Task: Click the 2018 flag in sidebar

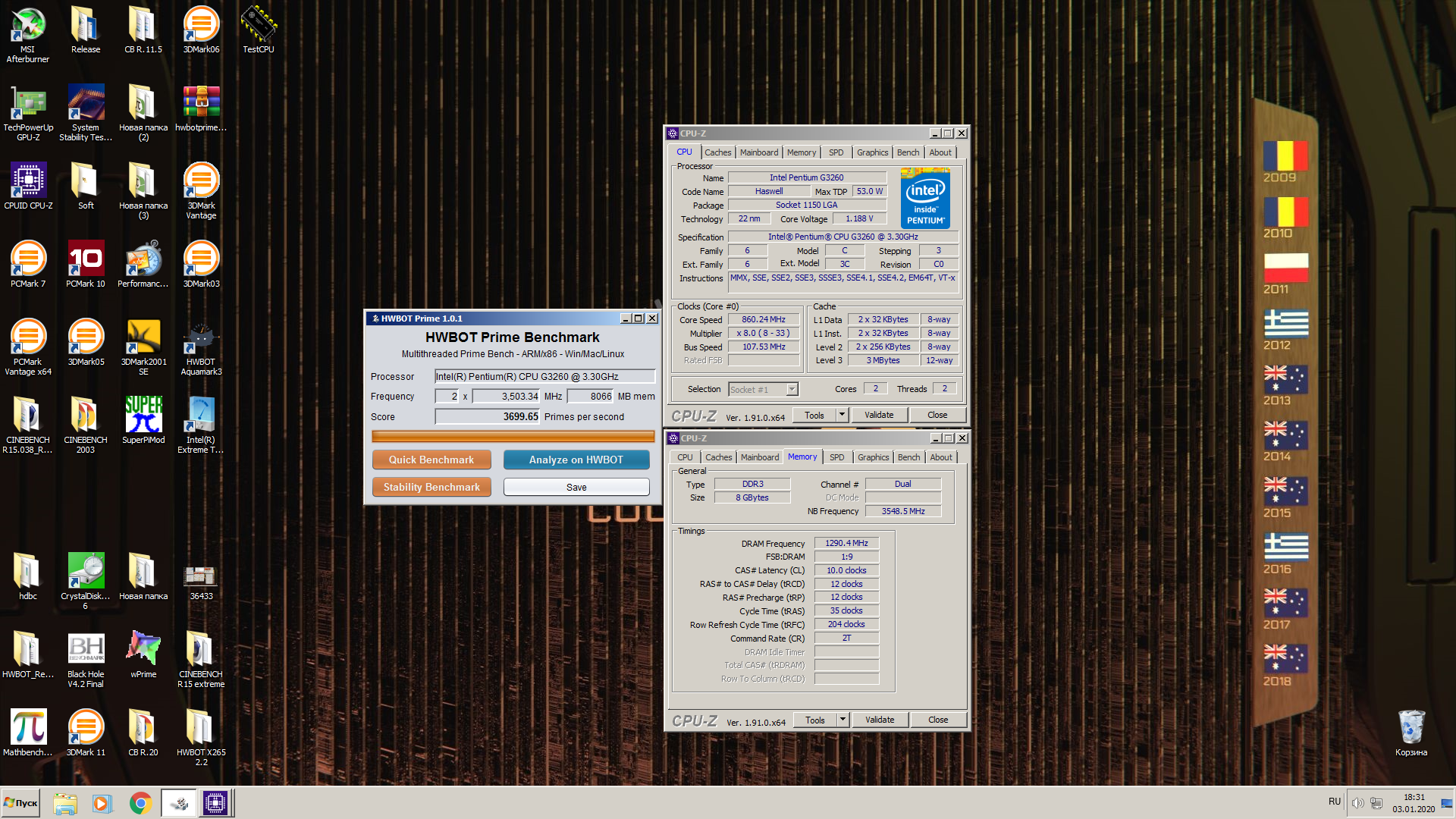Action: (1285, 660)
